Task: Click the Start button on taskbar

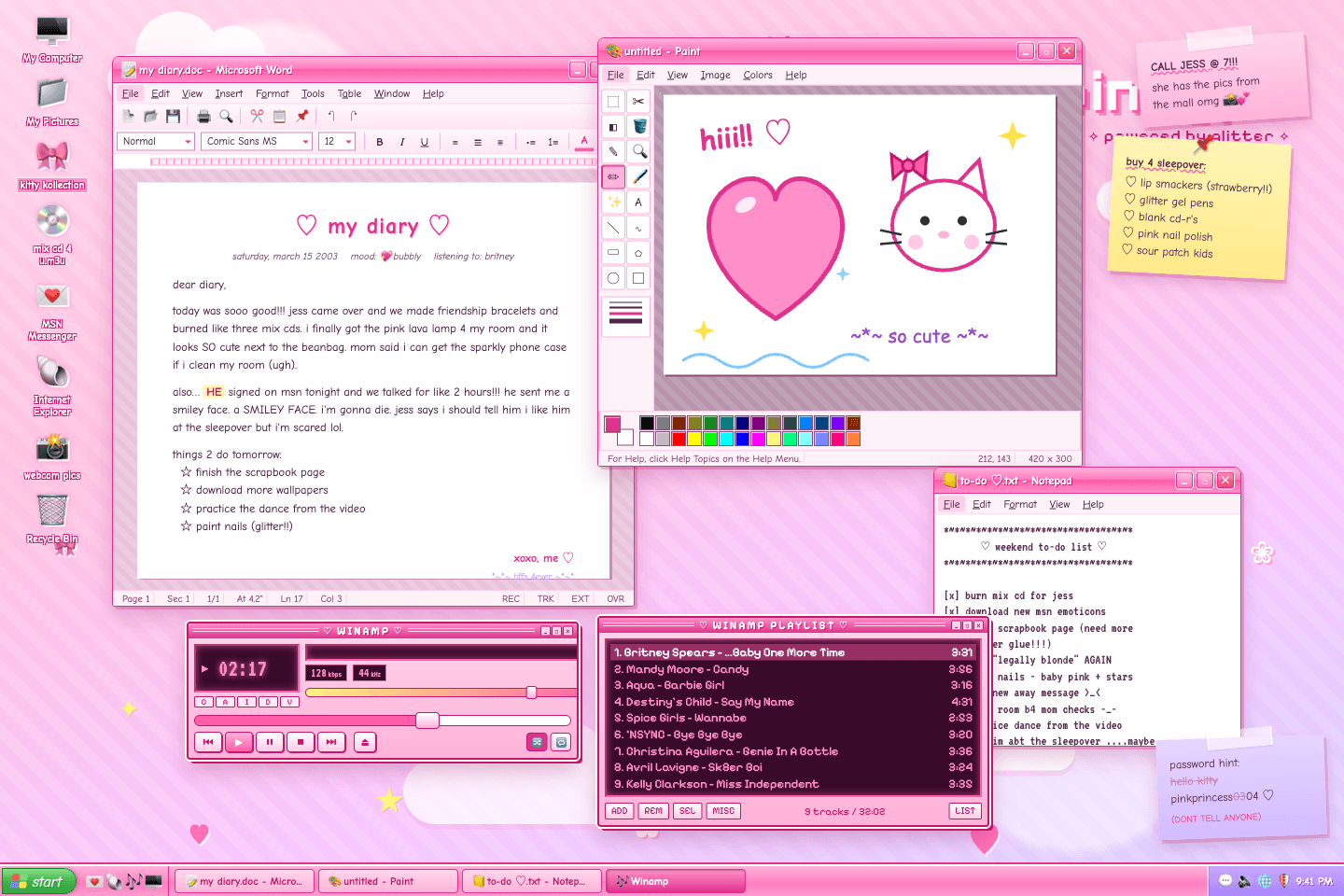Action: coord(38,881)
